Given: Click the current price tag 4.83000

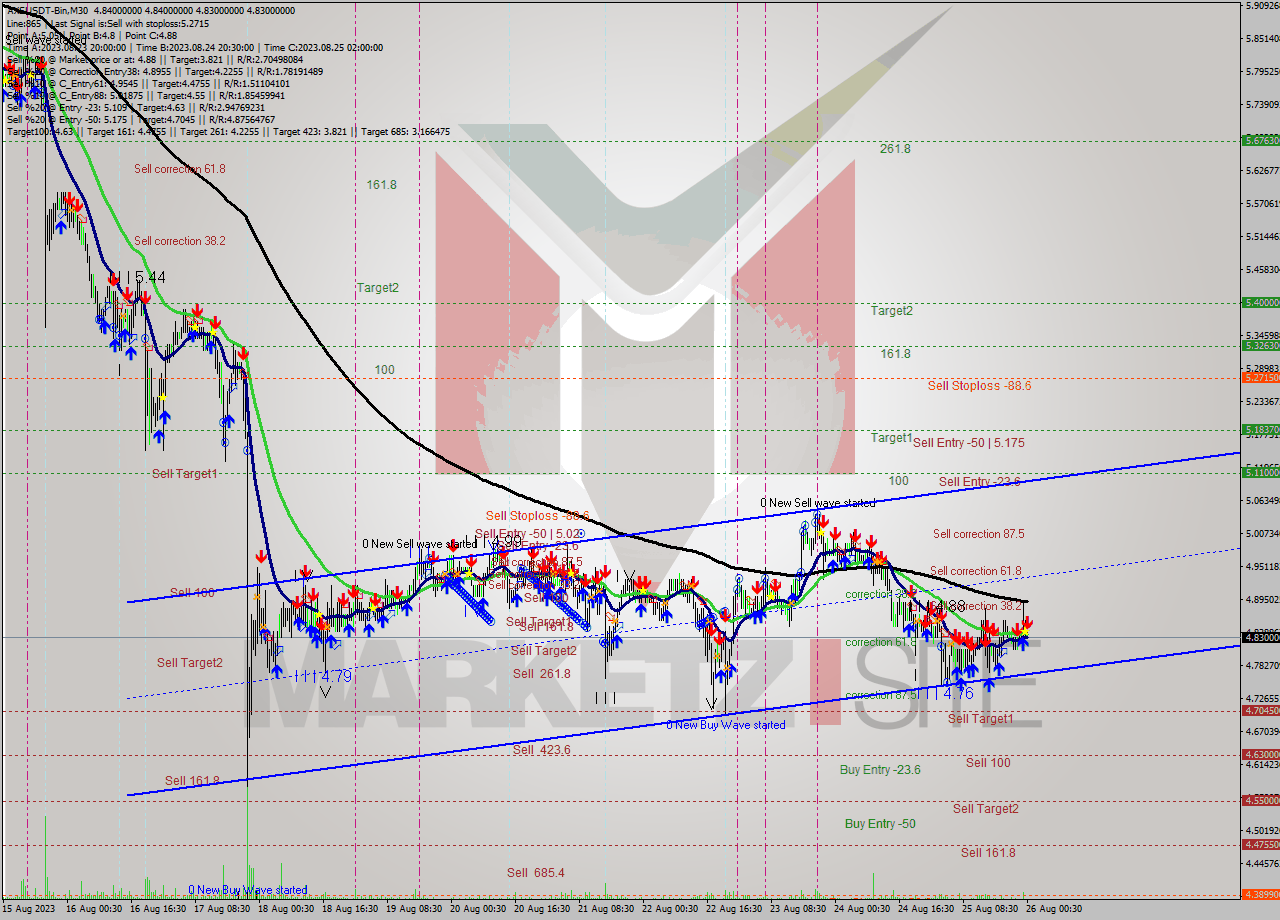Looking at the screenshot, I should tap(1260, 637).
